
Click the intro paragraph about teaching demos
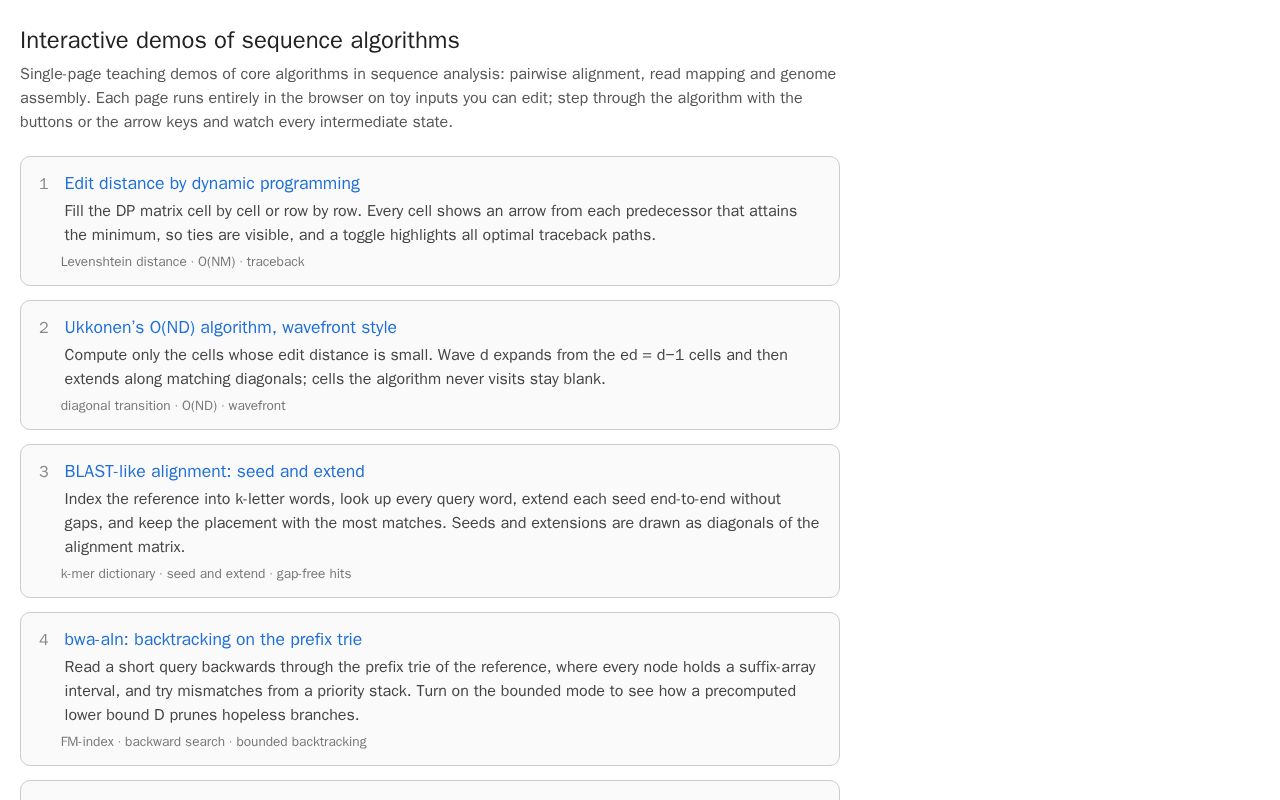[428, 98]
